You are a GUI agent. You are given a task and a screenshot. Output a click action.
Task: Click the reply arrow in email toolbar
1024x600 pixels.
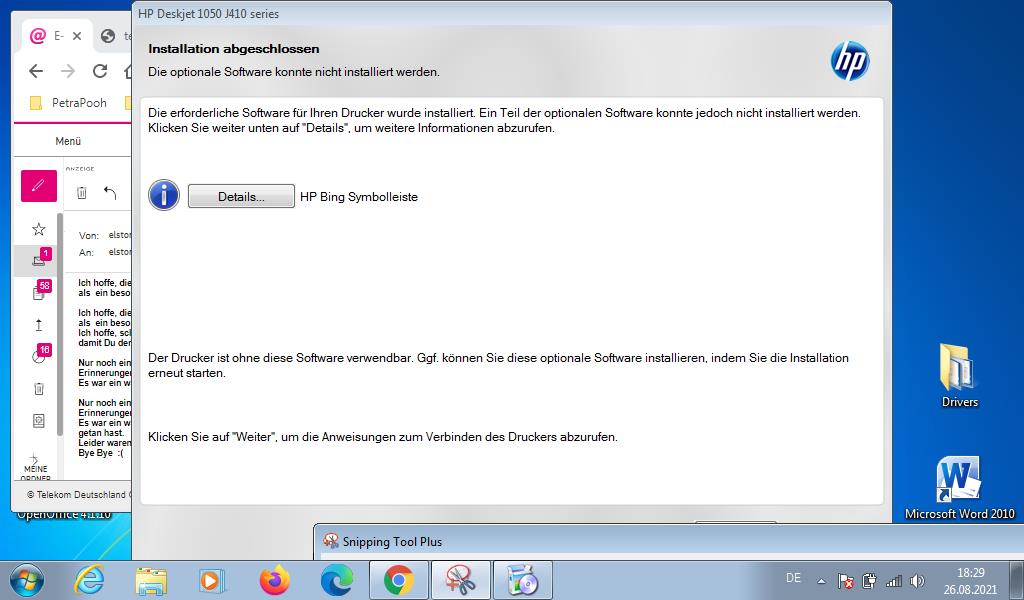(x=110, y=193)
